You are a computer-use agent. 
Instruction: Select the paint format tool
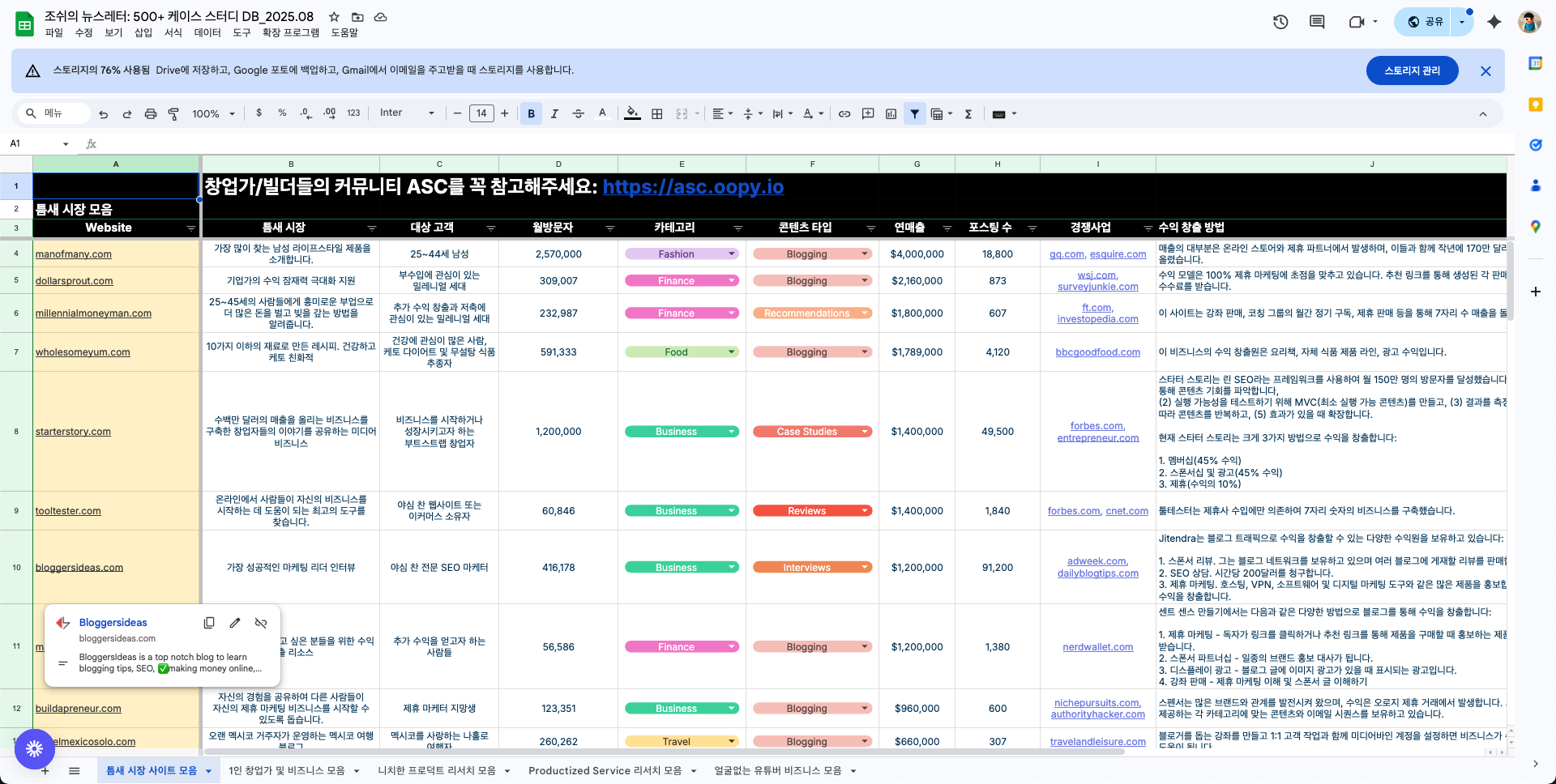(x=173, y=114)
